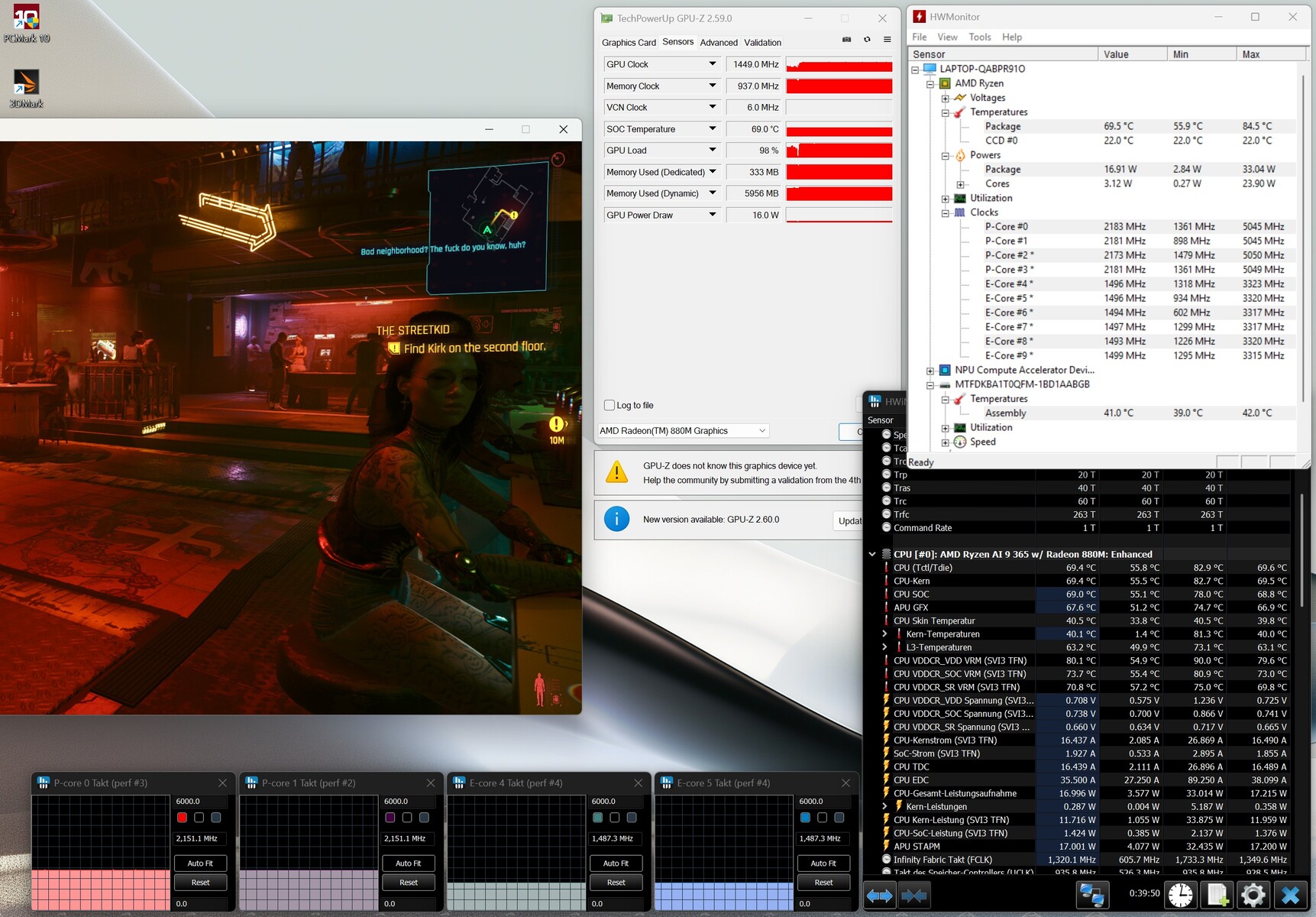Open the GPU Clock sensor dropdown
This screenshot has width=1316, height=917.
pos(713,64)
